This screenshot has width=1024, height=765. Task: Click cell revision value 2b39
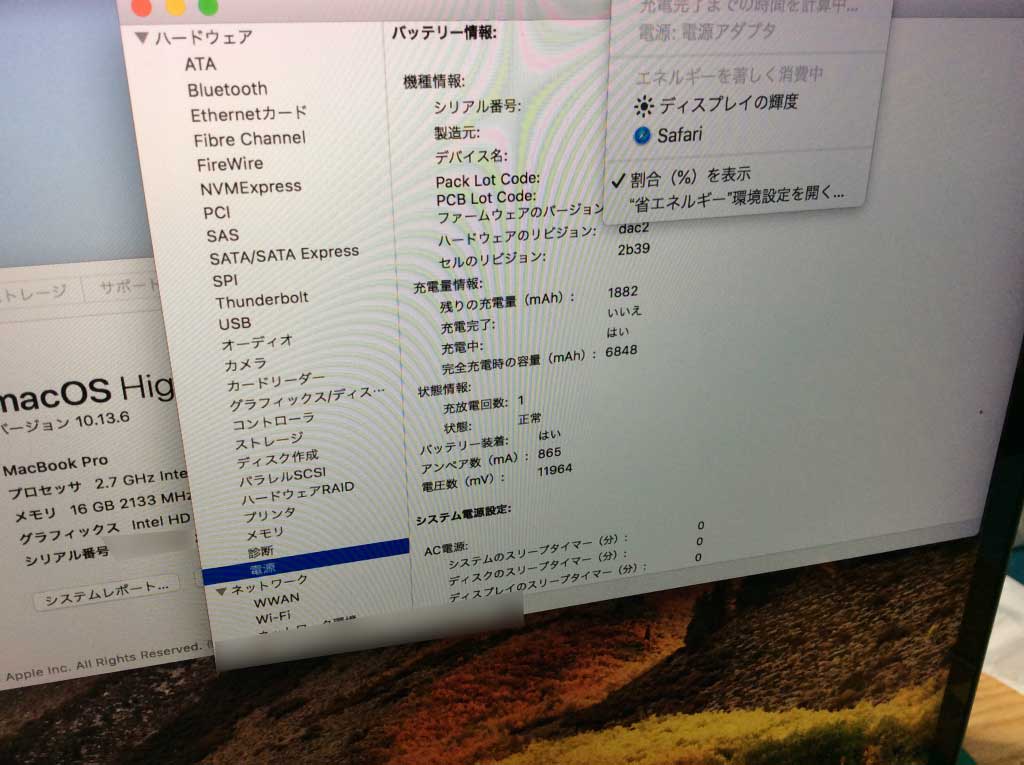tap(633, 249)
